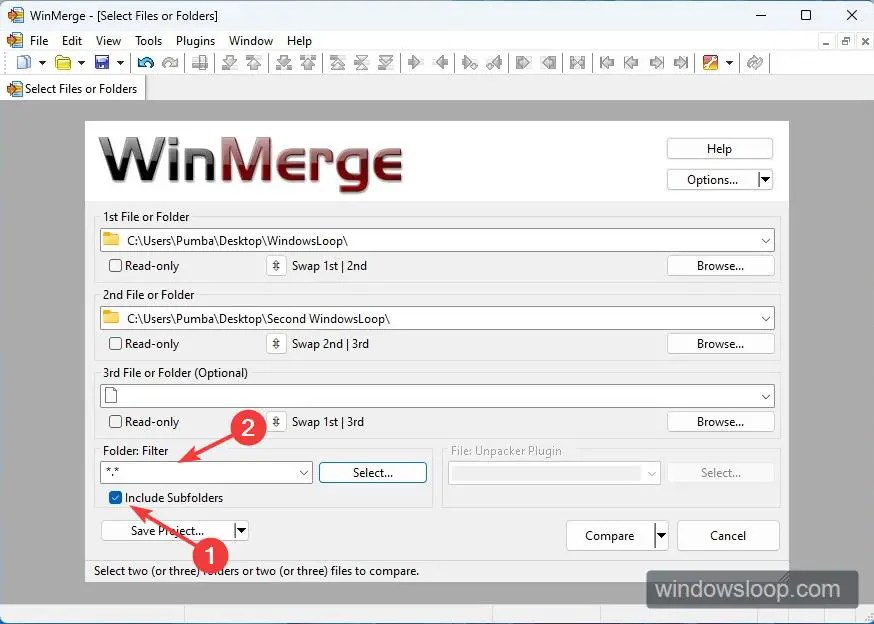
Task: Click the Save Project... button
Action: coord(167,531)
